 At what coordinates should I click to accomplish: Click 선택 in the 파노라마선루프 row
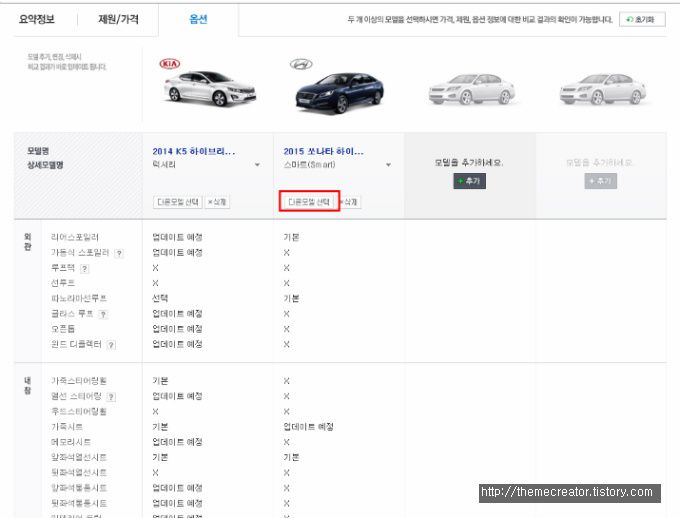tap(160, 298)
